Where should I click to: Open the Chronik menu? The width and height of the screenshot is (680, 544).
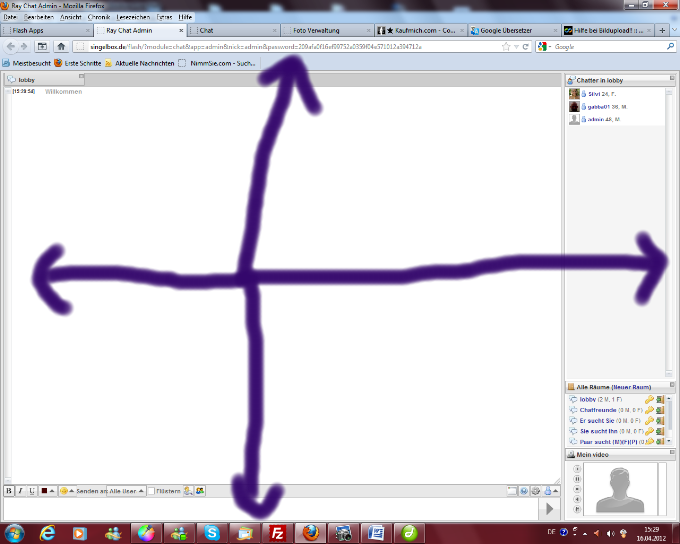[x=99, y=17]
